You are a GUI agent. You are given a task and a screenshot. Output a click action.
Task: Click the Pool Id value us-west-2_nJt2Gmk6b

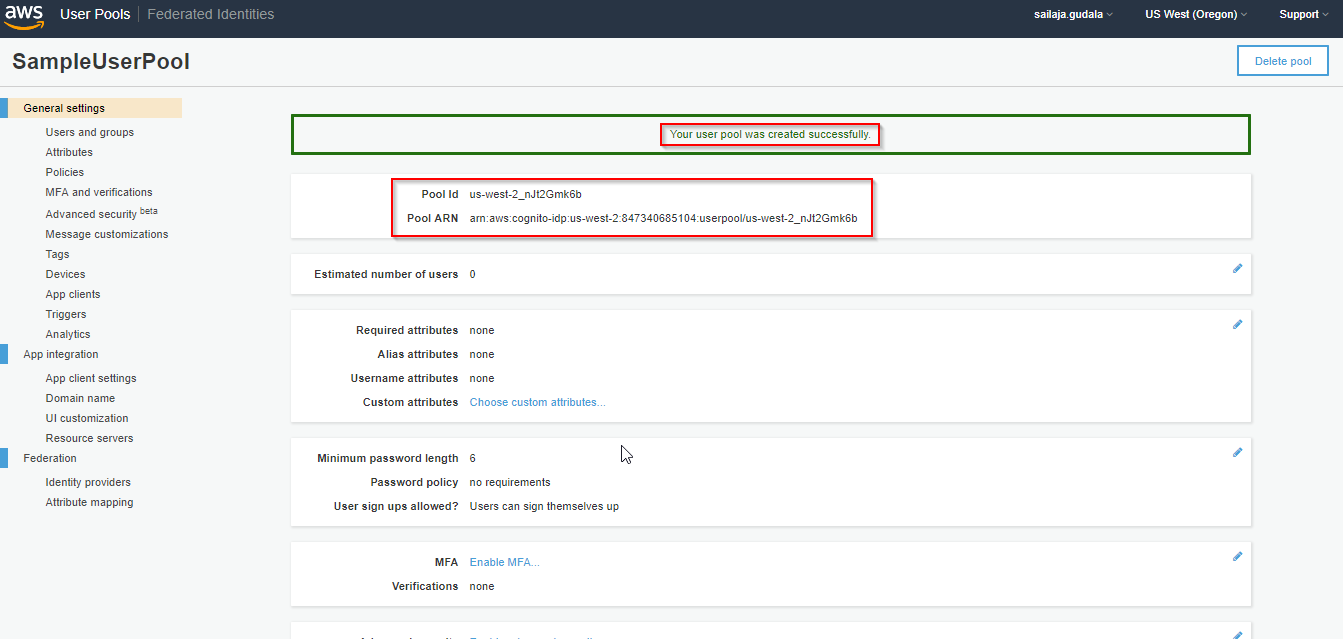pyautogui.click(x=526, y=194)
